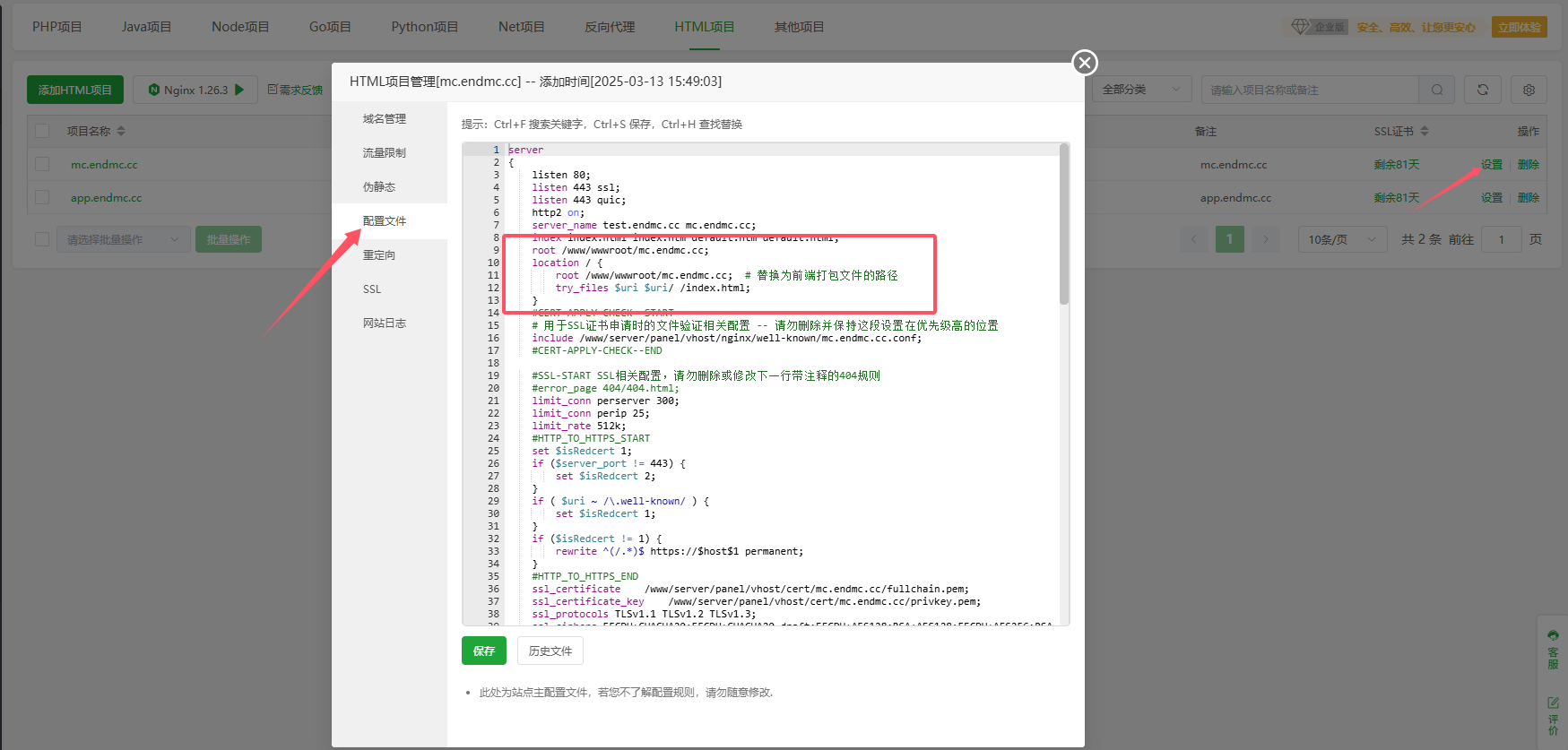The image size is (1568, 750).
Task: Switch to 其他项目 tab
Action: point(799,27)
